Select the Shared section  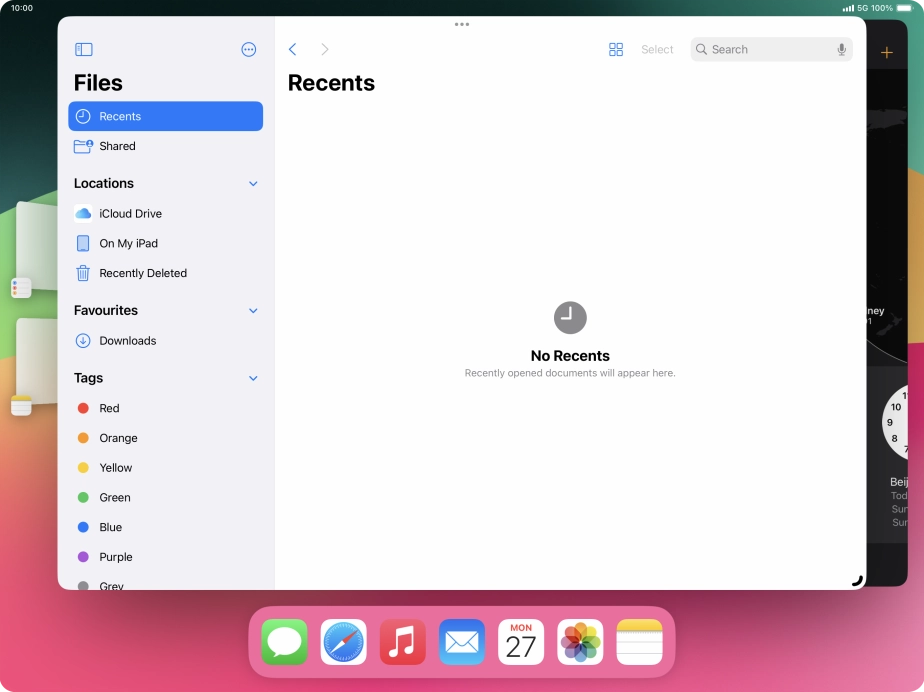[x=116, y=146]
